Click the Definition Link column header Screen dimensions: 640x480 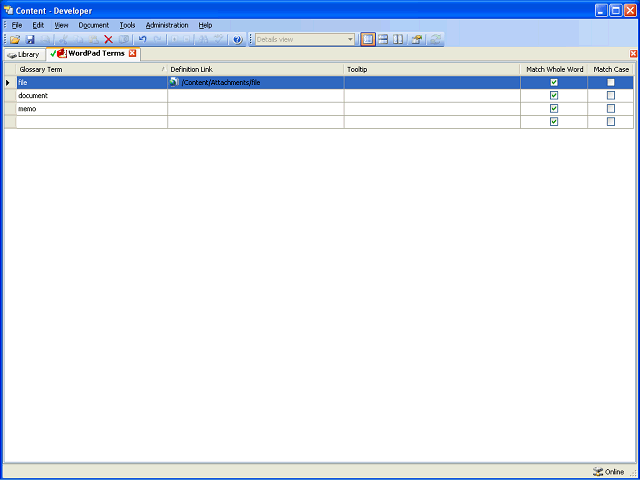click(x=256, y=69)
